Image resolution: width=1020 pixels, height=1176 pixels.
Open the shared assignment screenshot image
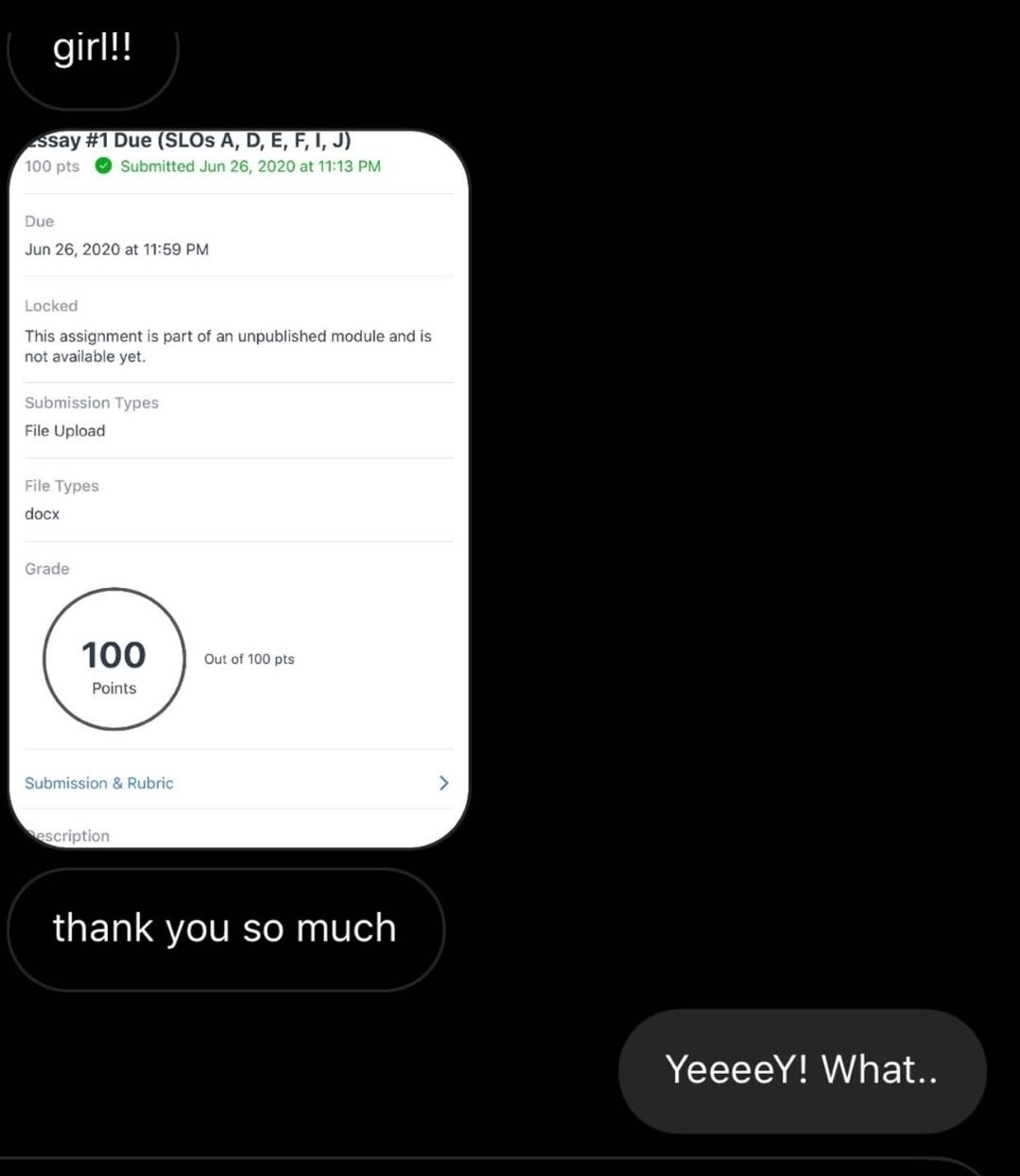pos(239,489)
